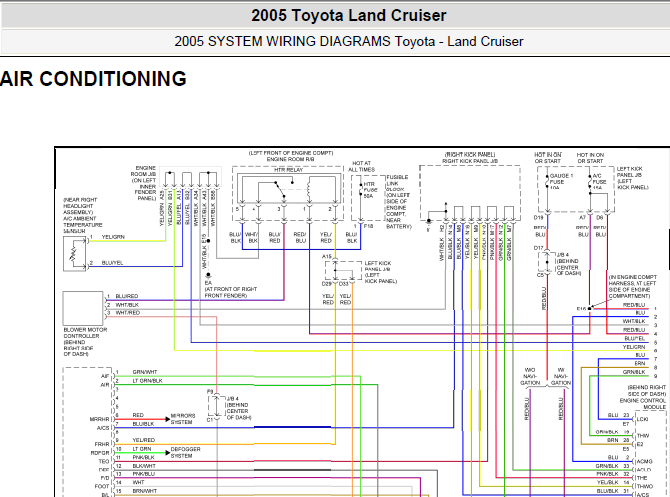Select "(AT FRONT OF RIGHT FRONT FENDER)" ground note
The width and height of the screenshot is (670, 497).
(x=231, y=292)
